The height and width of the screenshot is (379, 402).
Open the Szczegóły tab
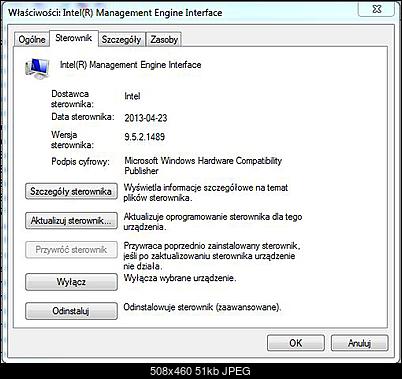pos(121,39)
